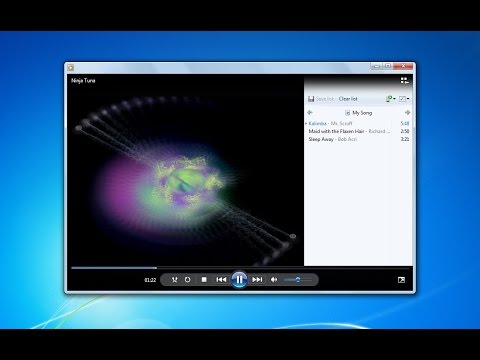Select the Kalimba track in playlist
The height and width of the screenshot is (360, 480).
point(358,123)
